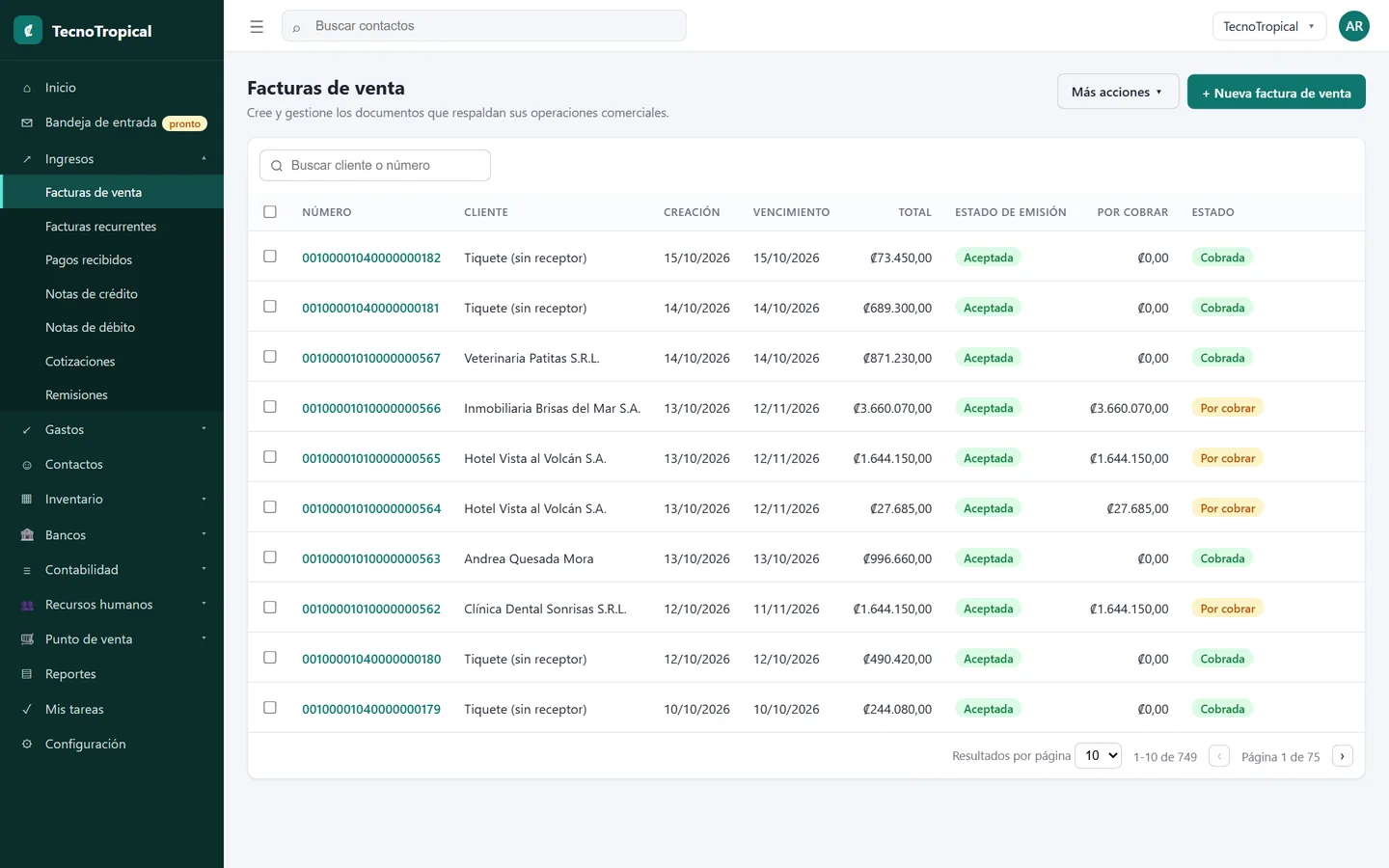
Task: Toggle the select-all header checkbox
Action: coord(270,211)
